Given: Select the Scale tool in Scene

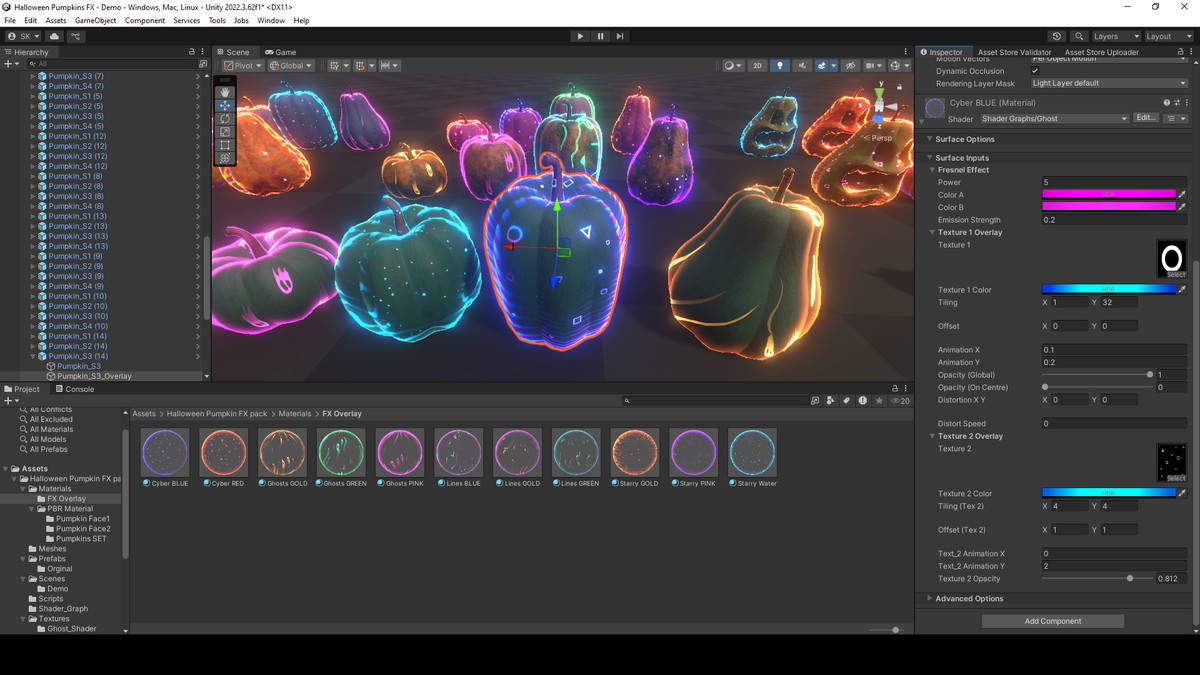Looking at the screenshot, I should pyautogui.click(x=225, y=132).
